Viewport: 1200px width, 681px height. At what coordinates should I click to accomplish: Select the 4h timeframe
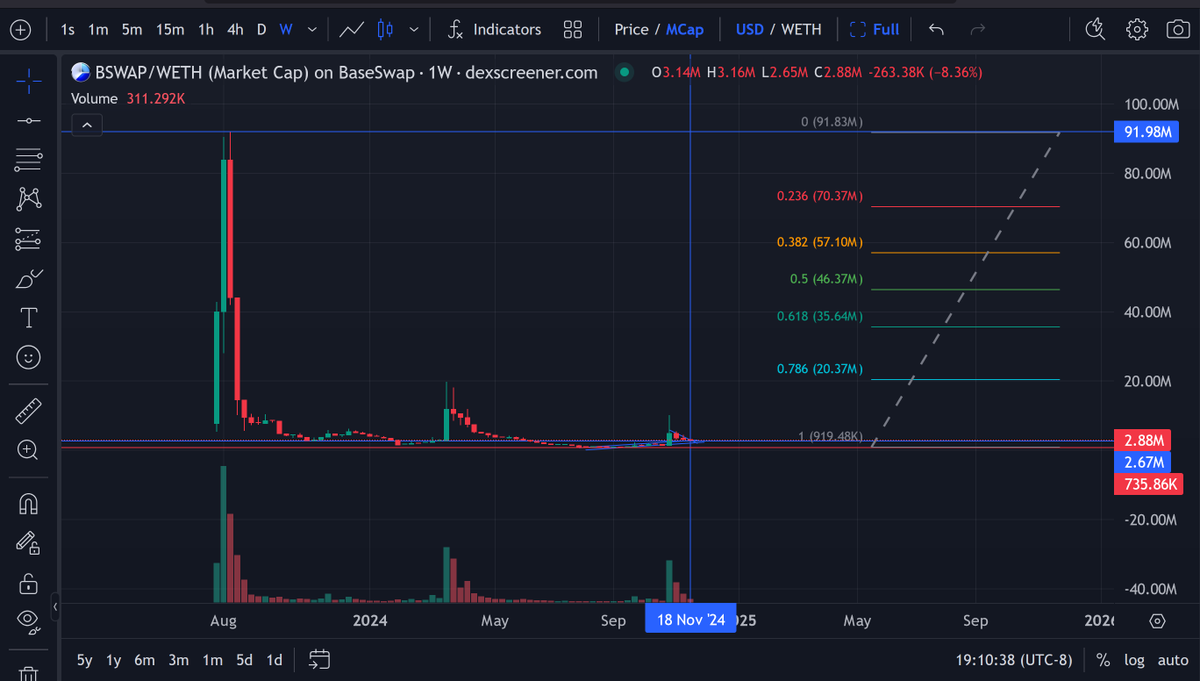click(235, 30)
